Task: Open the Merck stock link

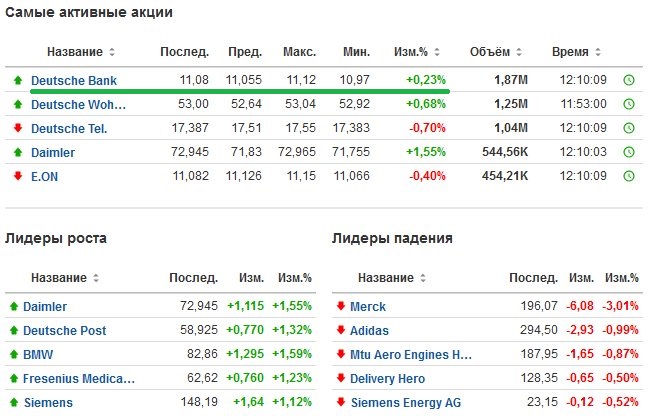Action: 368,306
